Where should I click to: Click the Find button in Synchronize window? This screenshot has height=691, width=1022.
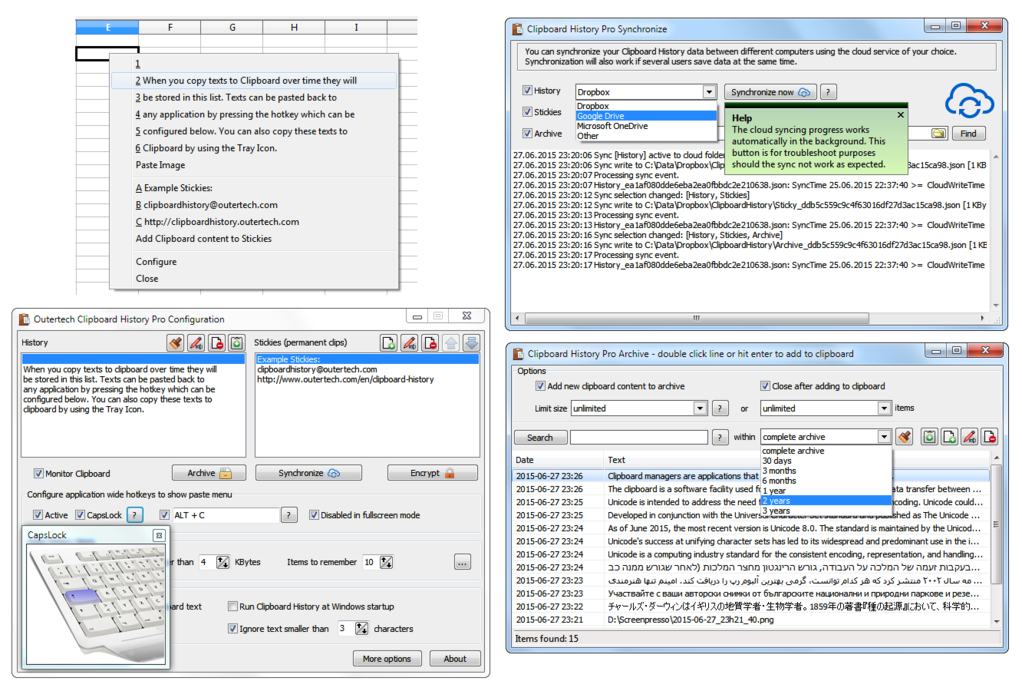[969, 134]
